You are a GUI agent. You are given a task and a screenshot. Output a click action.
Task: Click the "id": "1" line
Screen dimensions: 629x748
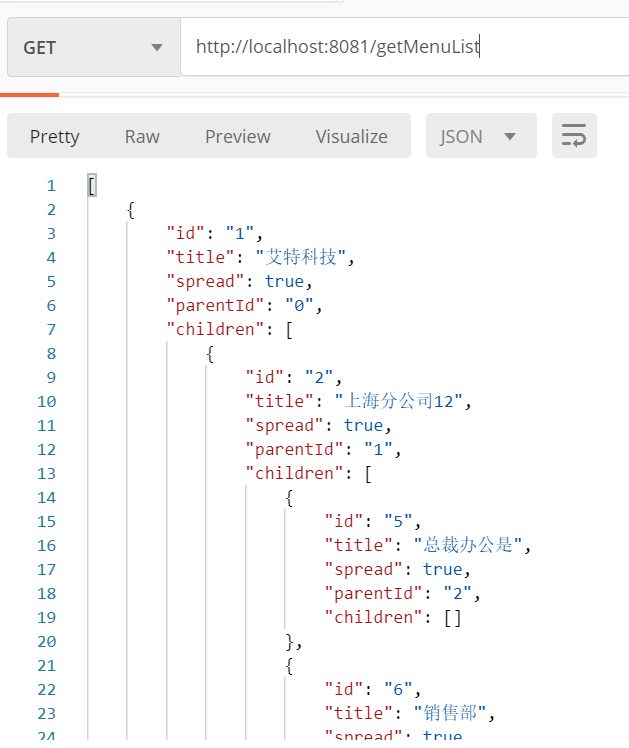point(215,233)
